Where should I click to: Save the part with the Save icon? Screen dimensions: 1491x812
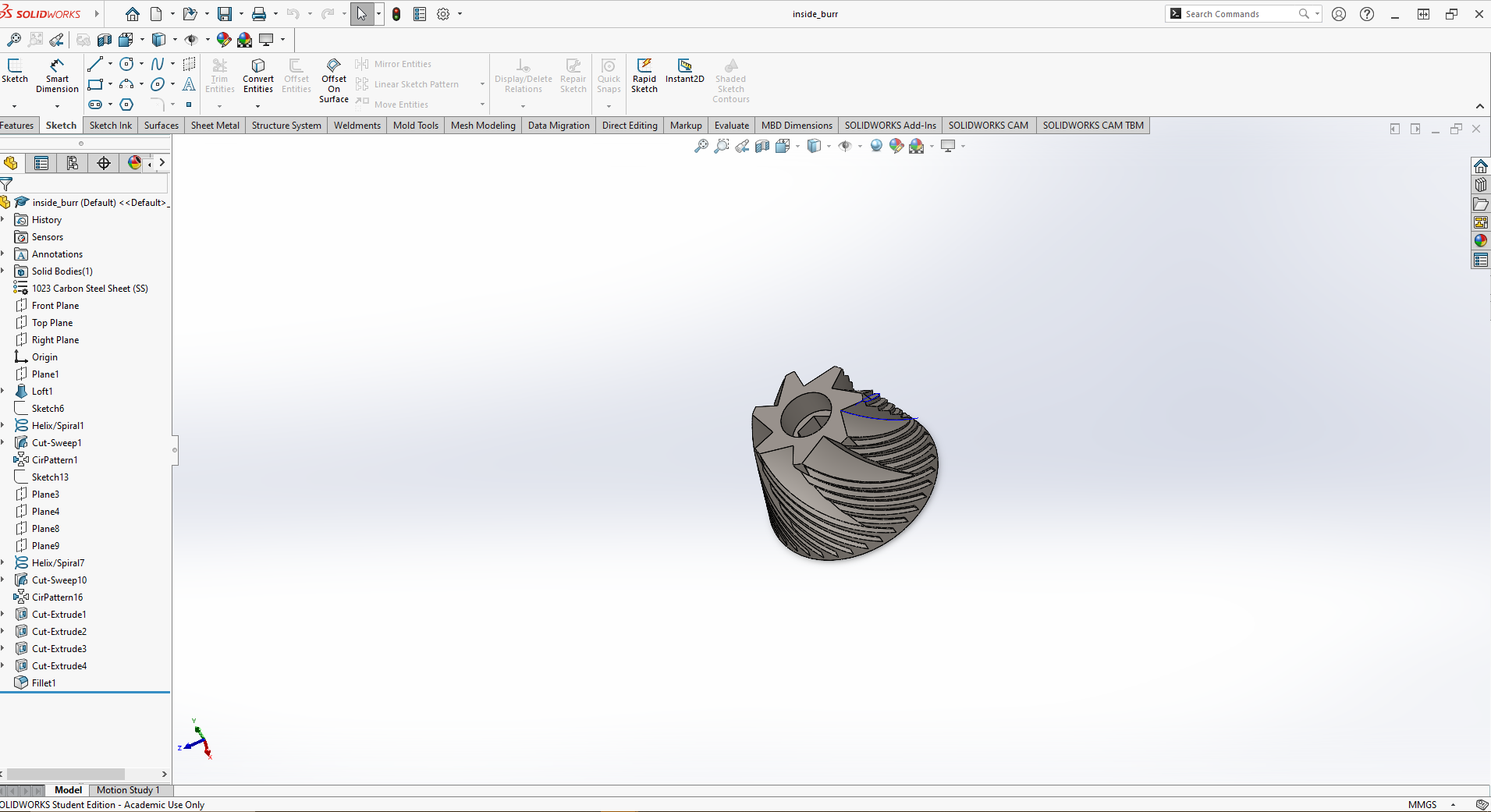(225, 14)
